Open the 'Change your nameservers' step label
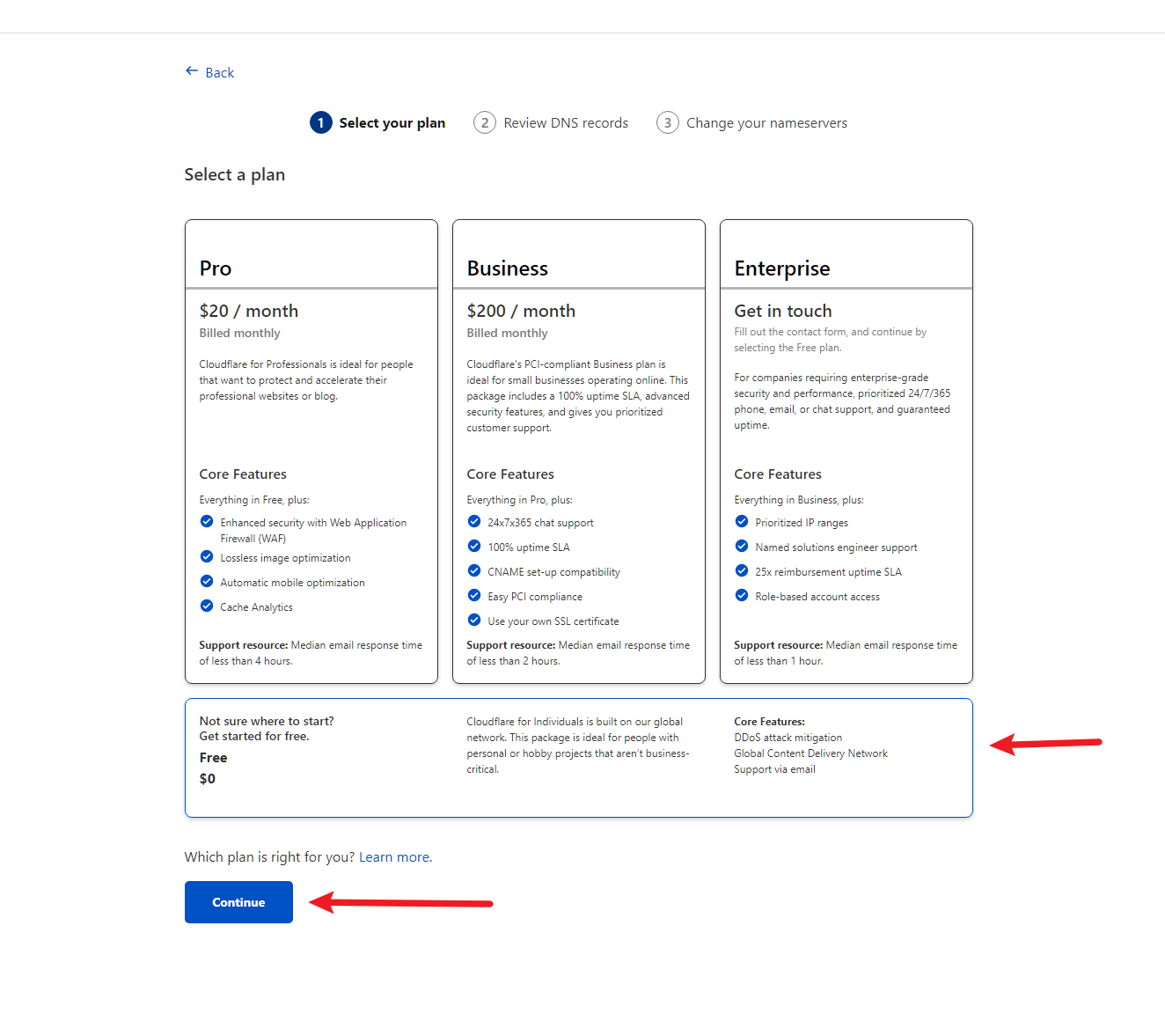This screenshot has width=1165, height=1036. 766,123
